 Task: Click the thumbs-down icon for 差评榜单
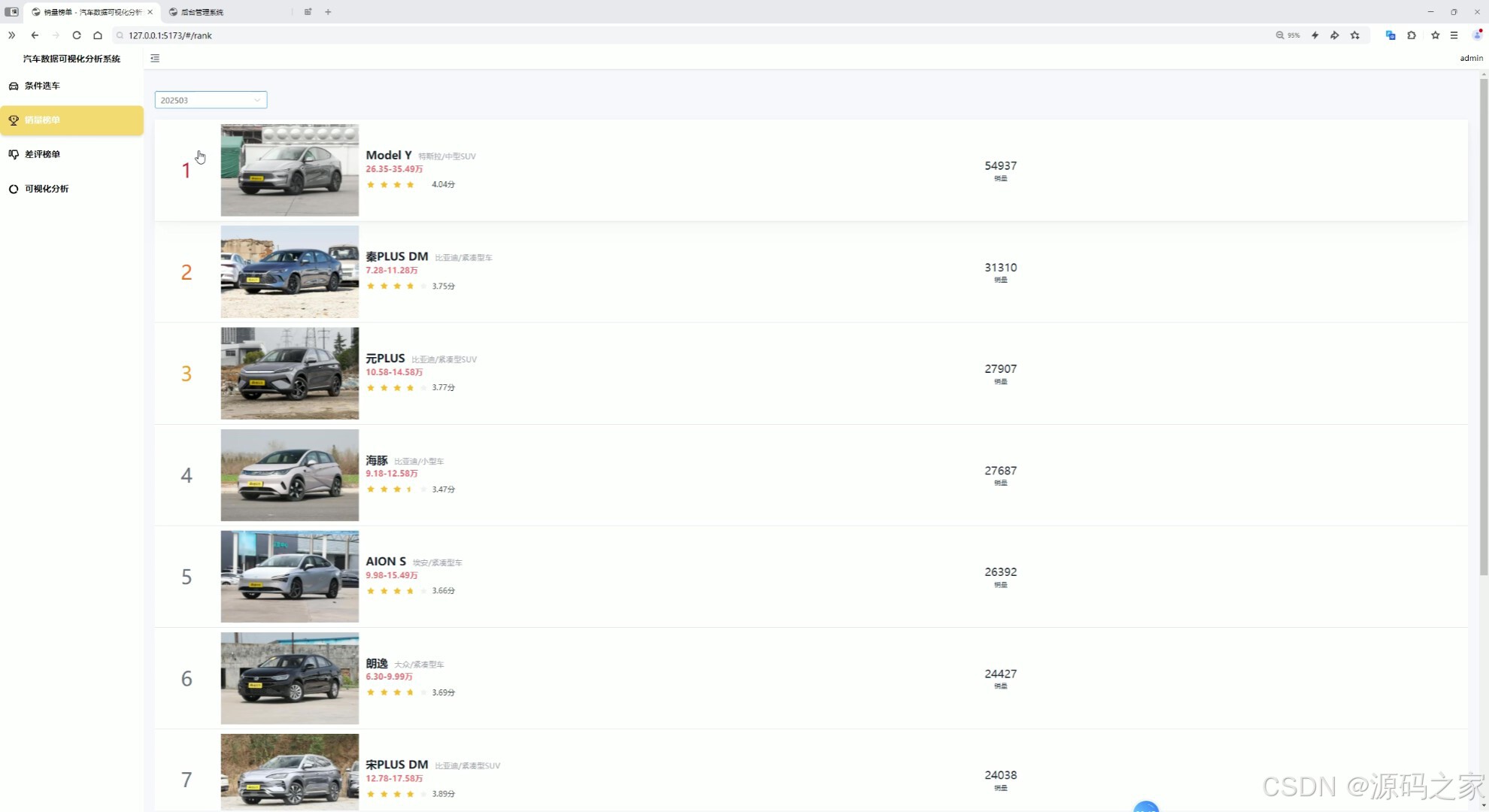pos(14,154)
